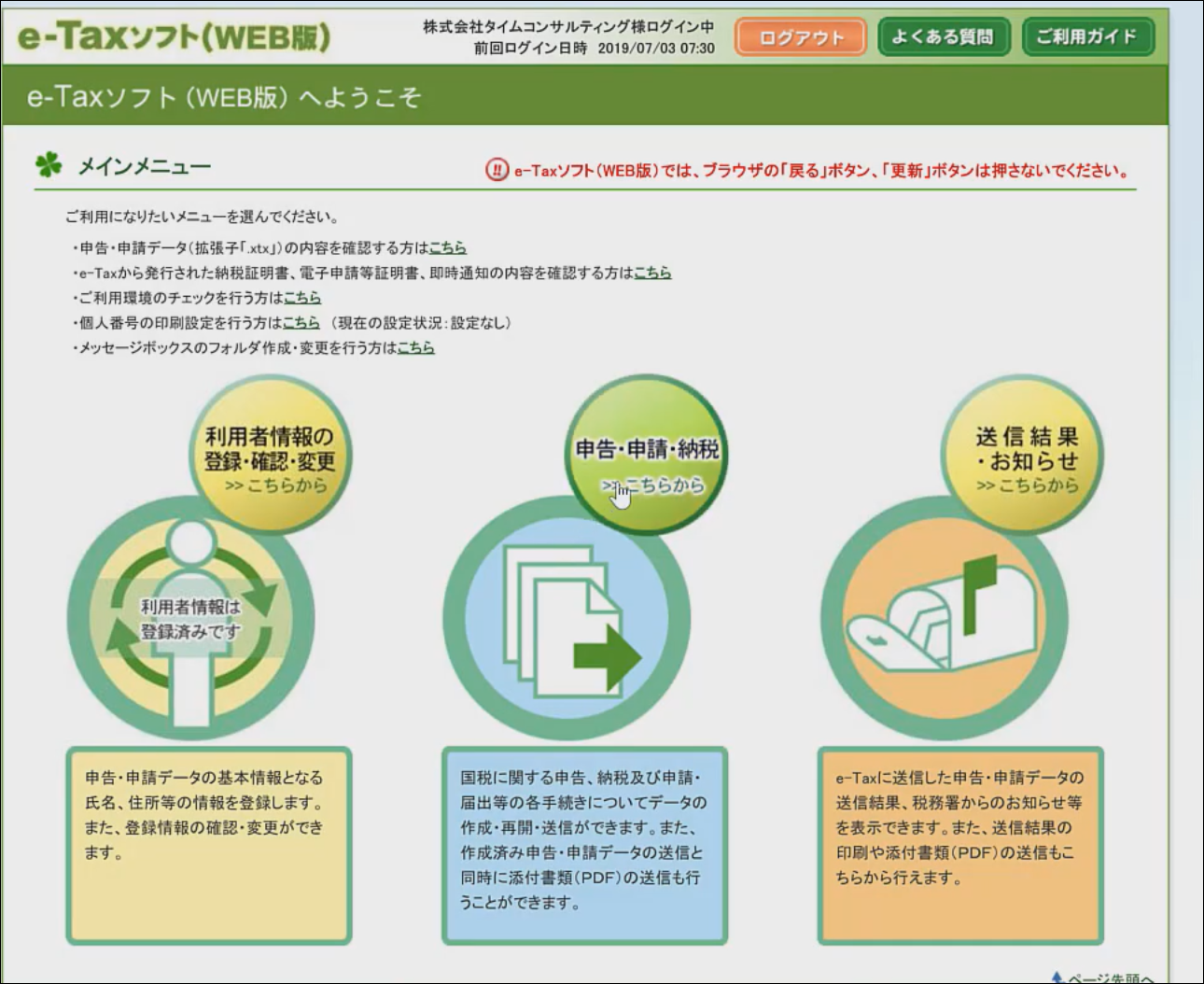Click （現在の設定状況：設定なし） status text
This screenshot has width=1204, height=984.
pyautogui.click(x=422, y=322)
